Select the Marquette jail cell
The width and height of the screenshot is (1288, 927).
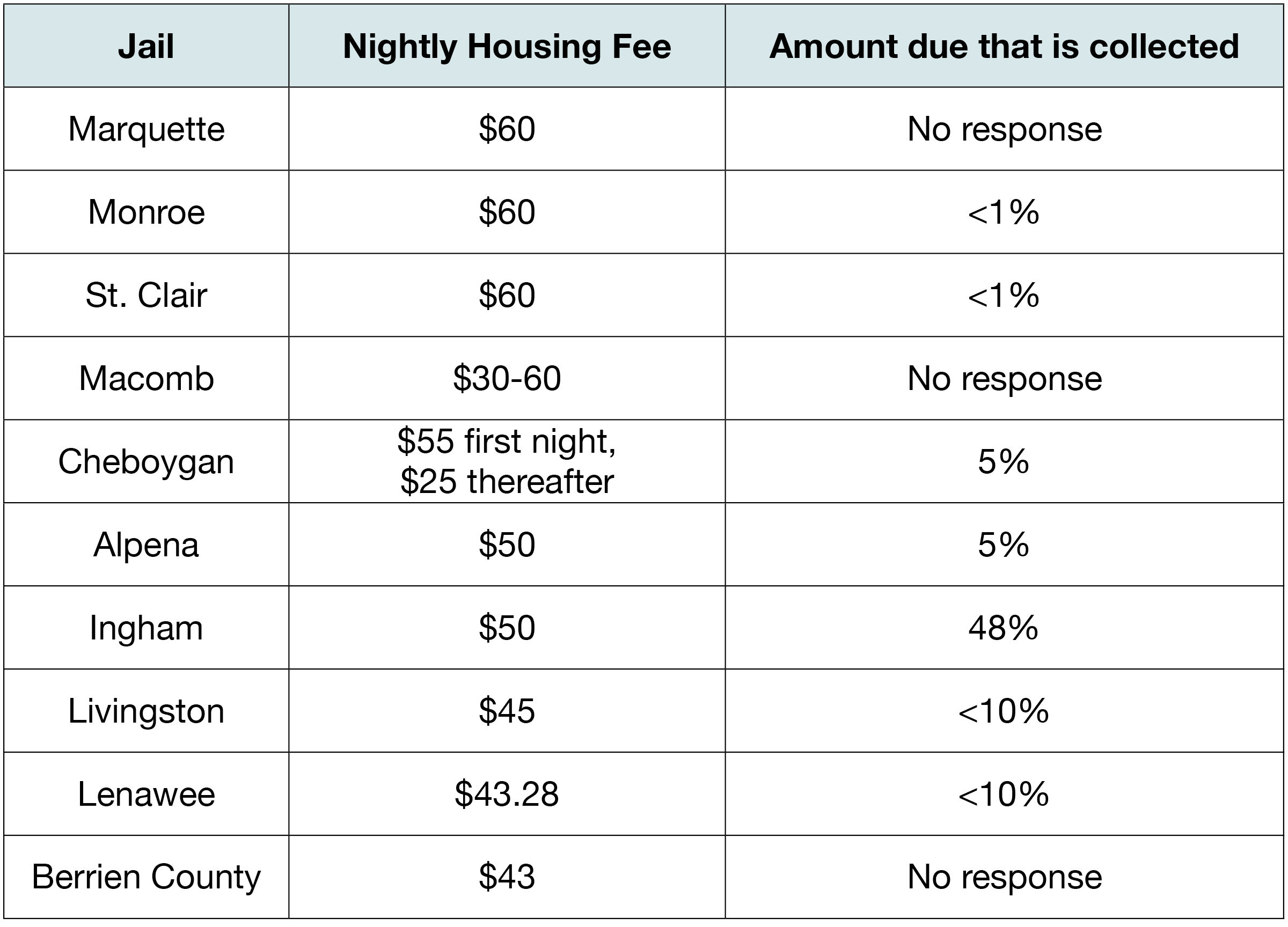coord(146,129)
